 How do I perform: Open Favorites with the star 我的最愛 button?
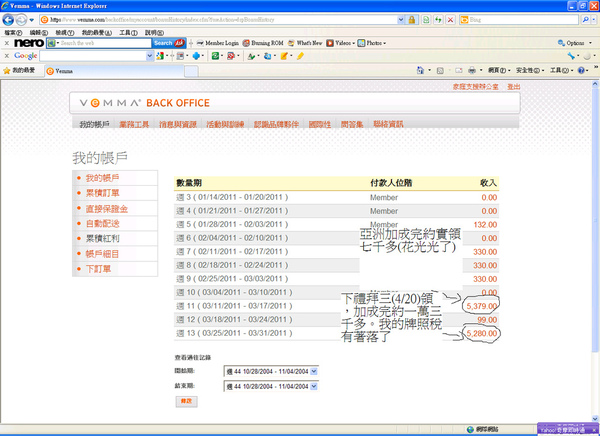19,71
